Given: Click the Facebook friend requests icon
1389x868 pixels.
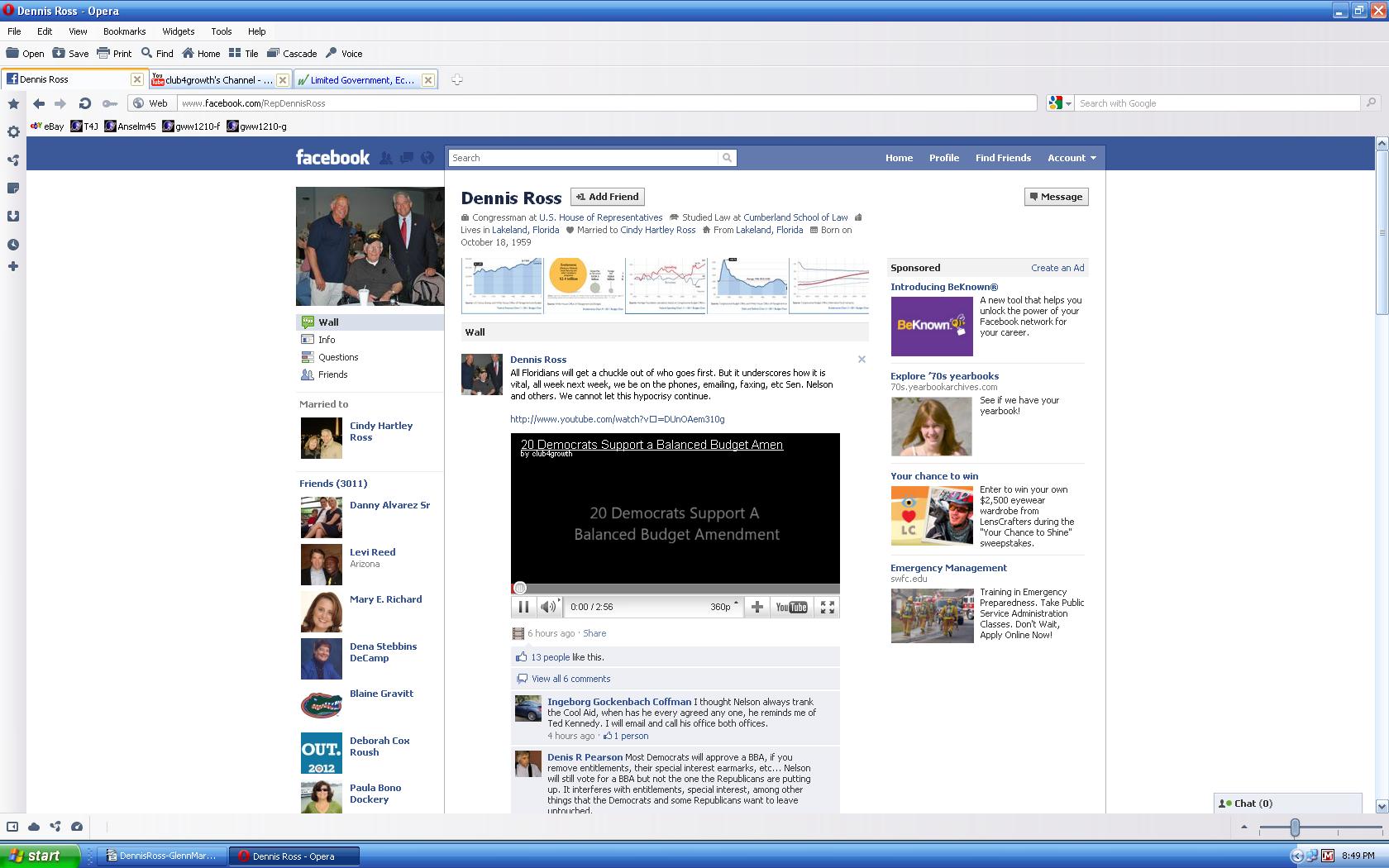Looking at the screenshot, I should click(x=386, y=158).
